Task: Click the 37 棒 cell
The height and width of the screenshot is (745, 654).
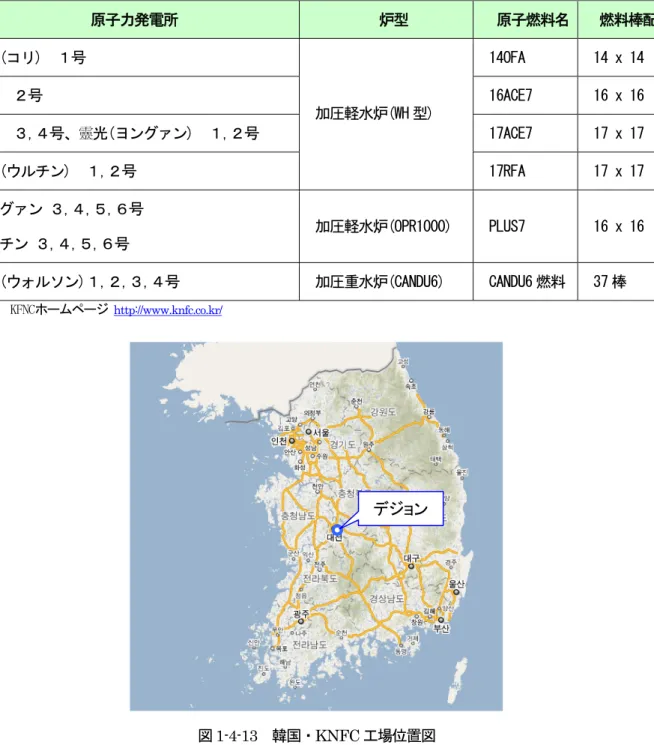Action: point(616,282)
